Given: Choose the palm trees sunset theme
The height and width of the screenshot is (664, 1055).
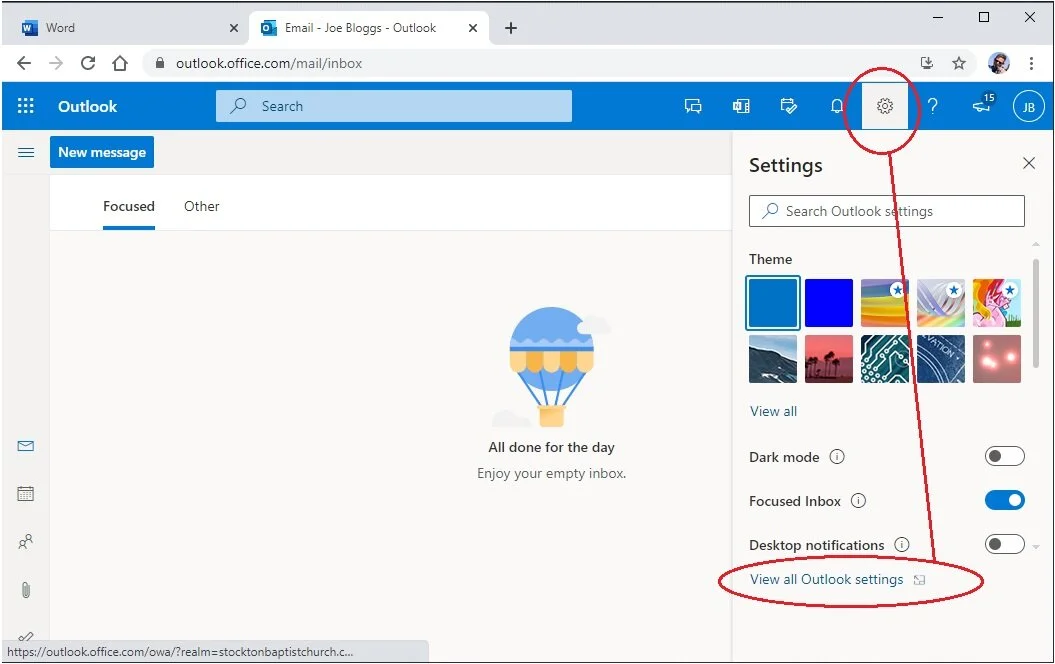Looking at the screenshot, I should pos(829,359).
